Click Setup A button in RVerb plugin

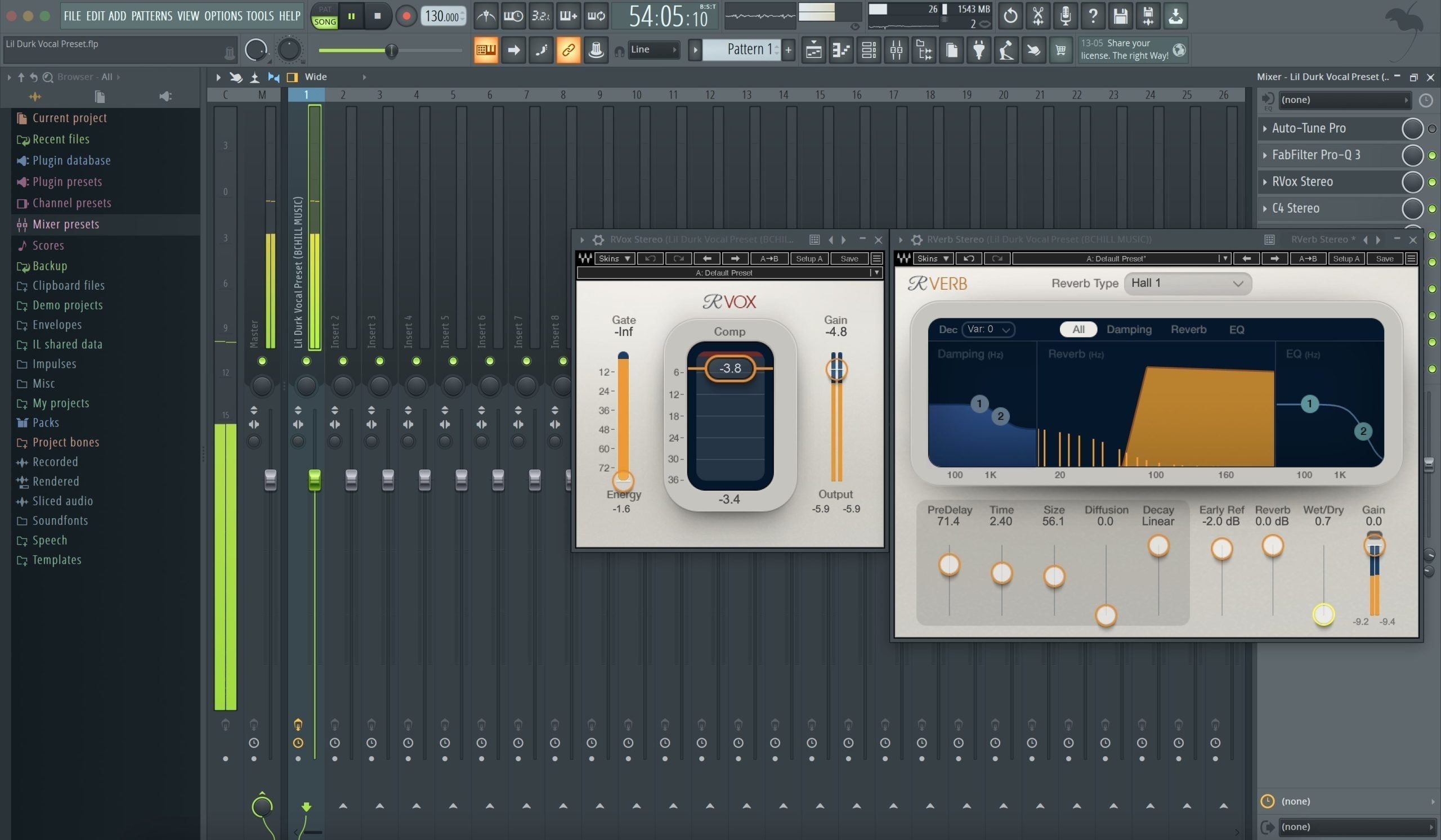(1346, 258)
